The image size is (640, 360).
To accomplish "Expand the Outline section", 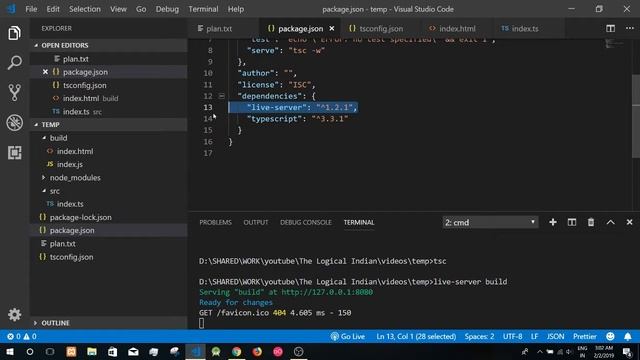I will [36, 323].
